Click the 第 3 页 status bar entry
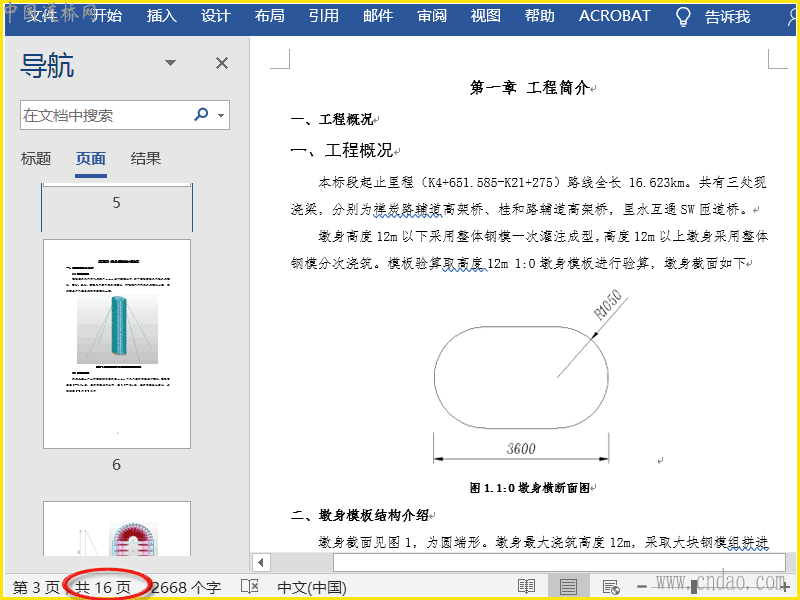The height and width of the screenshot is (600, 800). pyautogui.click(x=36, y=587)
